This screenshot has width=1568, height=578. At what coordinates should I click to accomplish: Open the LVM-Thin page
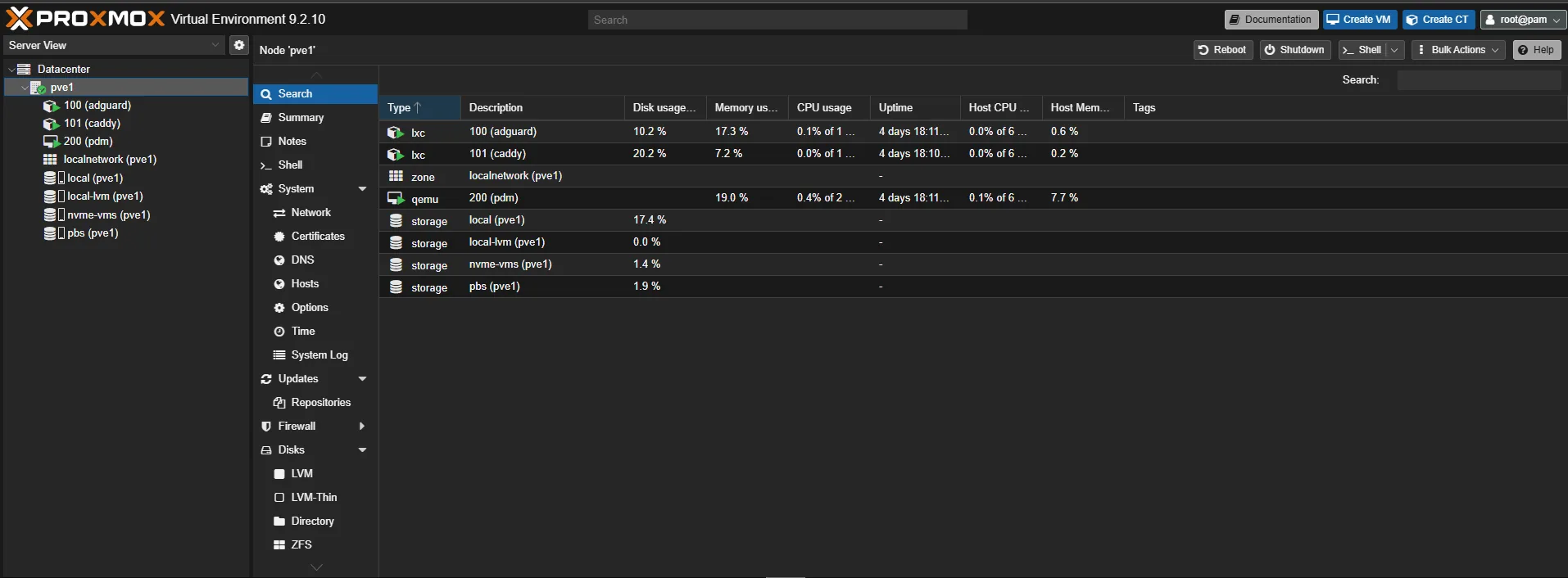point(315,498)
